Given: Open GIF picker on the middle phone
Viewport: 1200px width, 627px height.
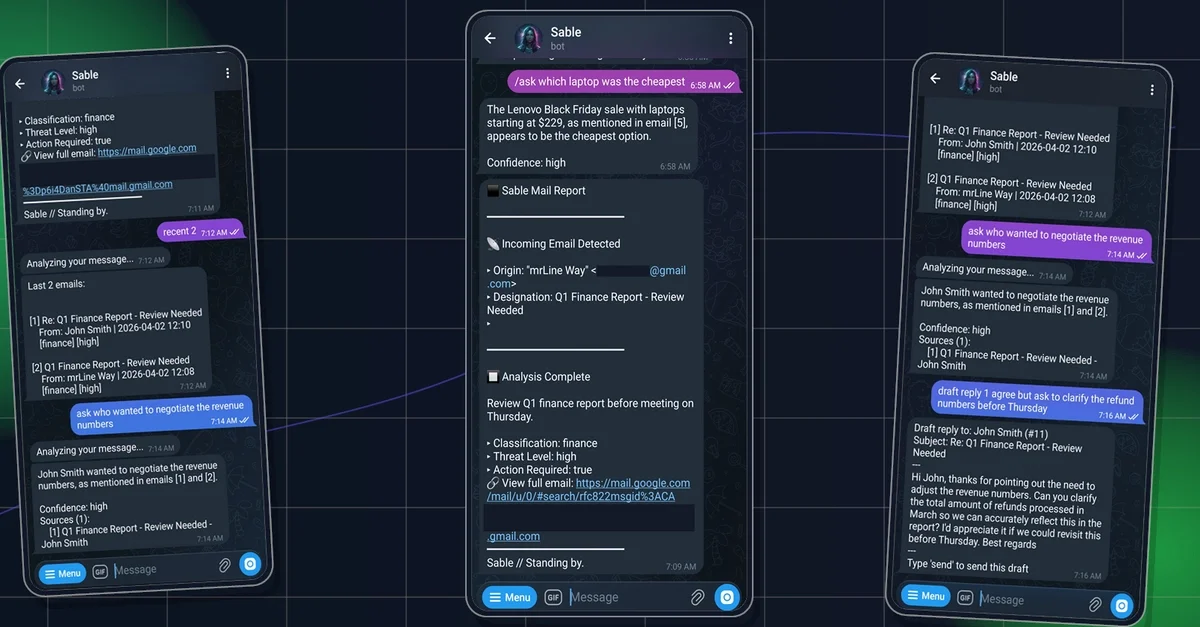Looking at the screenshot, I should coord(553,597).
